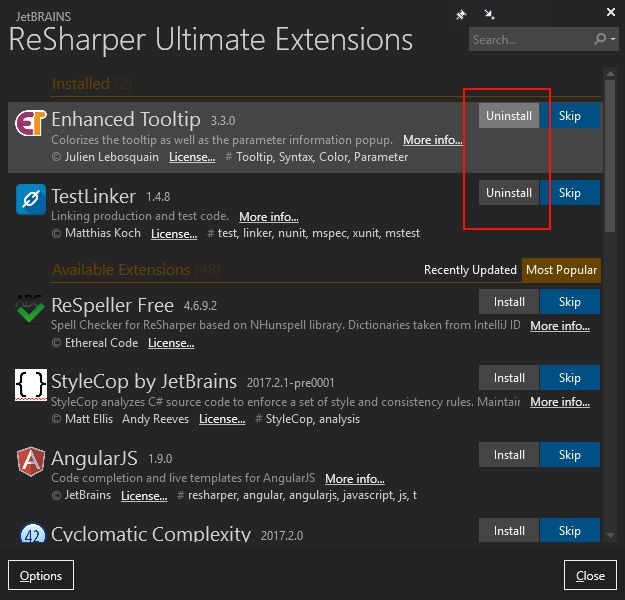Click author name Ethereal Code
The height and width of the screenshot is (600, 625).
[101, 343]
